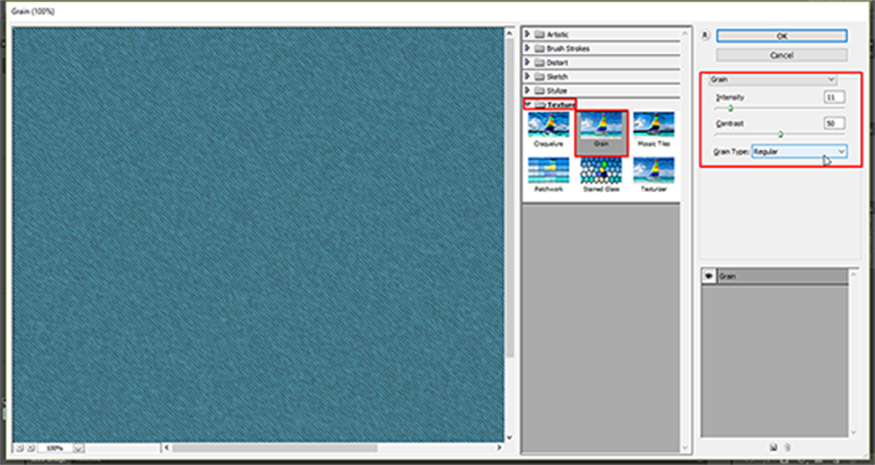This screenshot has height=465, width=875.
Task: Click the effect layers scroll down arrow
Action: tap(853, 432)
